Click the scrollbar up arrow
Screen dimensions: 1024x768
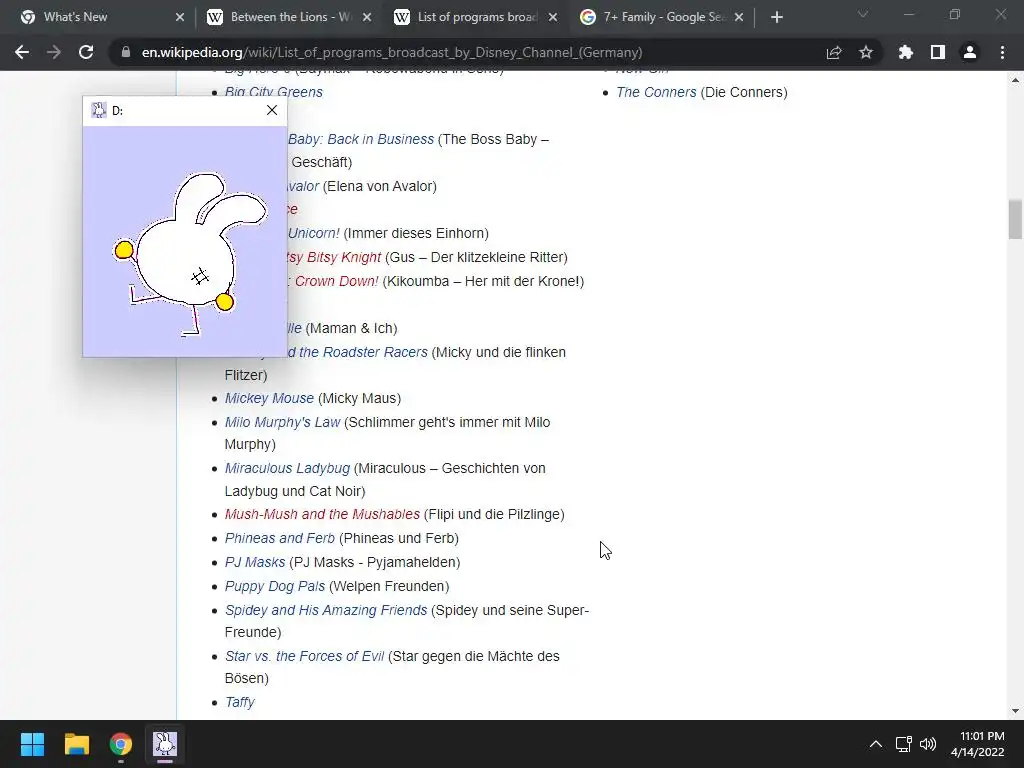click(x=1015, y=80)
